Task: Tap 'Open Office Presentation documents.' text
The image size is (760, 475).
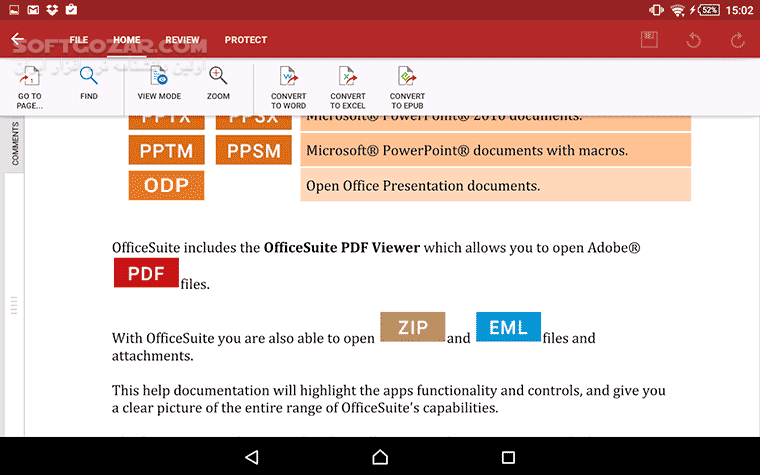Action: click(x=423, y=186)
